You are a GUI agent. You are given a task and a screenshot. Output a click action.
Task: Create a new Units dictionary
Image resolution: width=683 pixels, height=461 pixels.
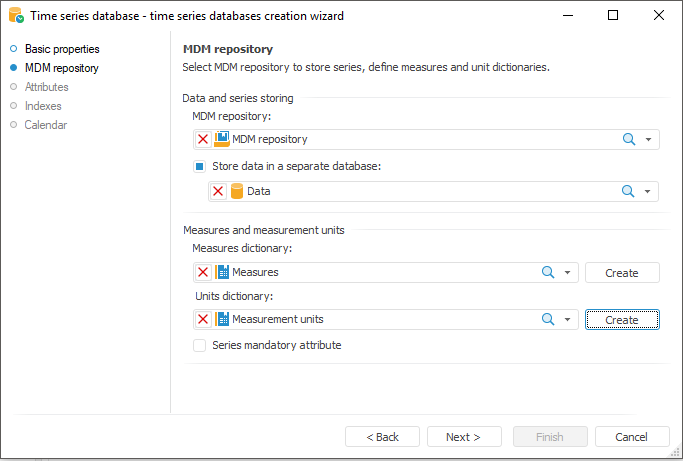pos(621,319)
